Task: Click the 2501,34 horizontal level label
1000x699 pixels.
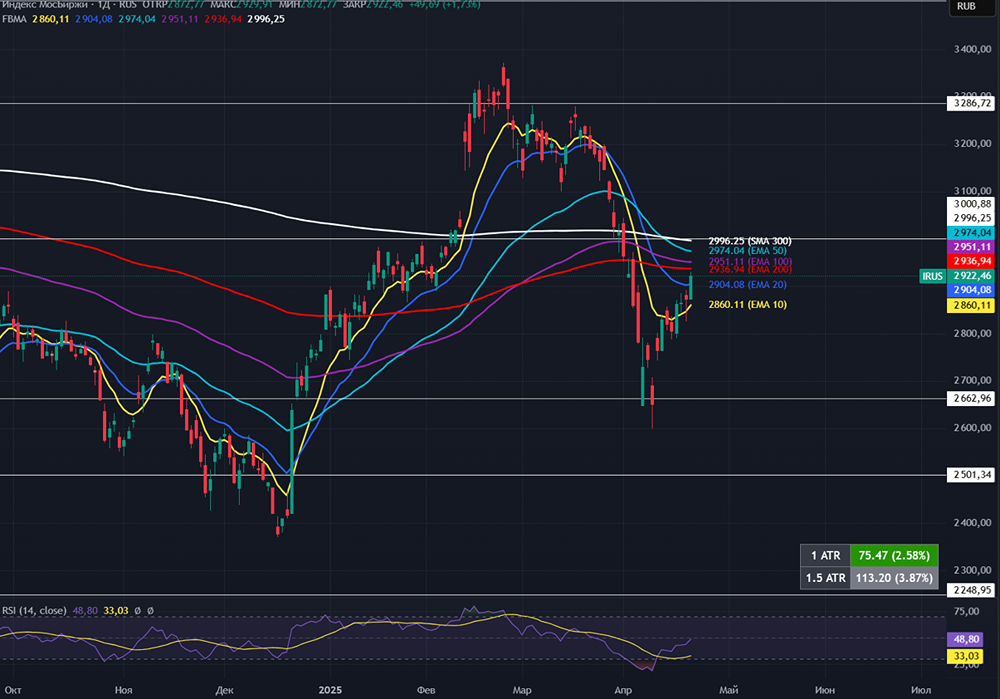Action: [x=971, y=475]
